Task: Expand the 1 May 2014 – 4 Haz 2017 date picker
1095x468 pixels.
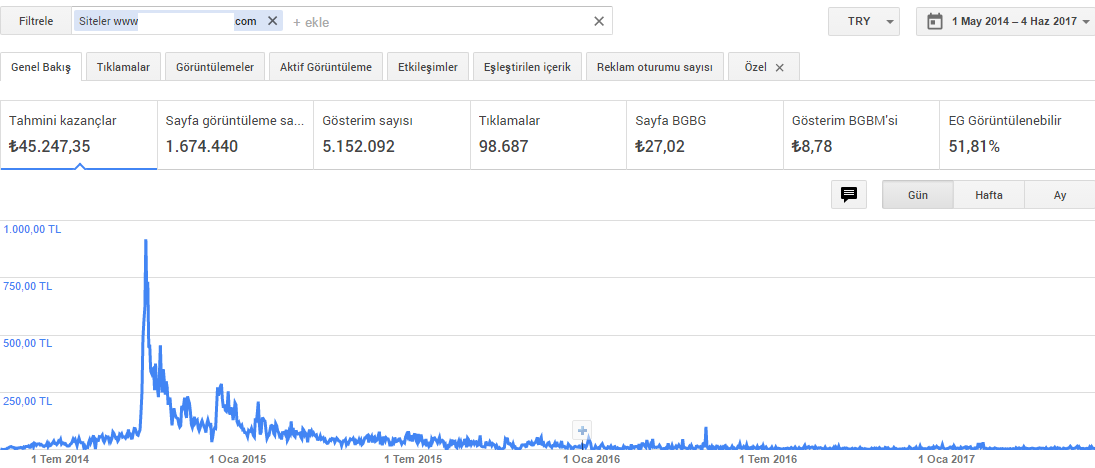Action: pyautogui.click(x=1008, y=21)
